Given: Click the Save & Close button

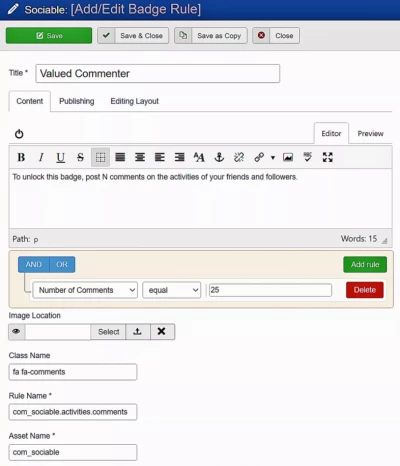Looking at the screenshot, I should click(133, 36).
